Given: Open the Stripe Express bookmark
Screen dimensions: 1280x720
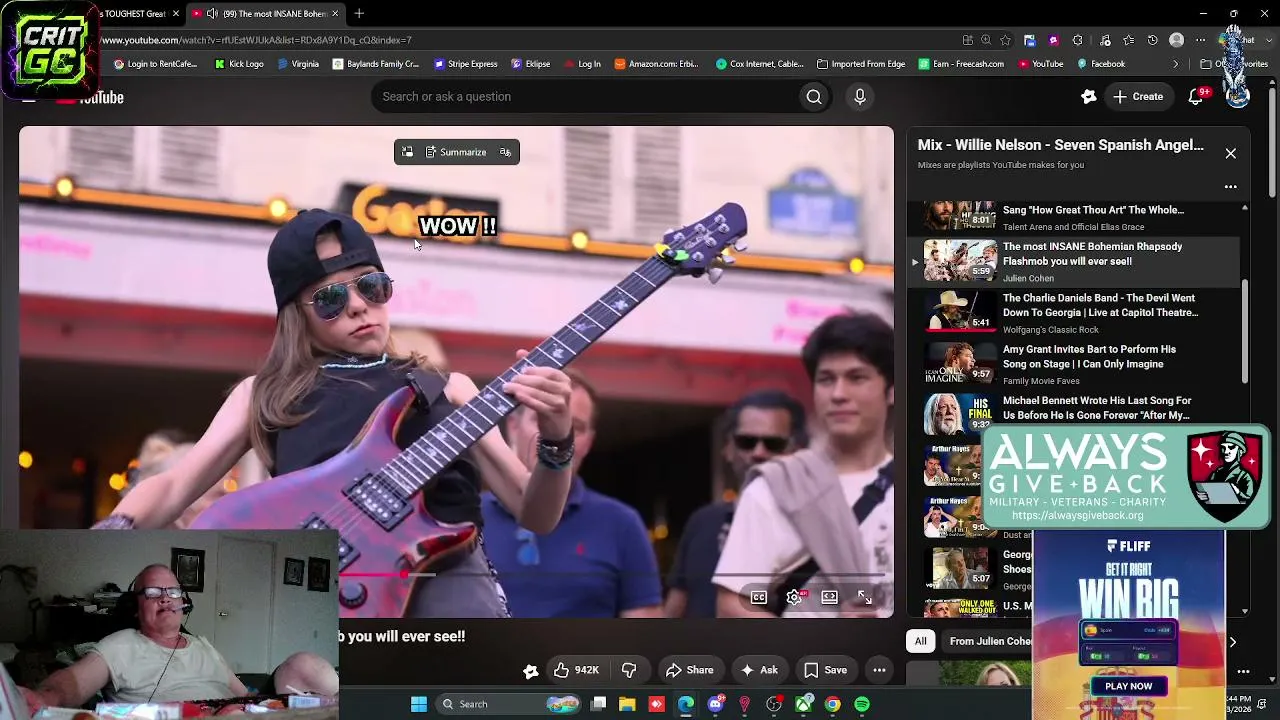Looking at the screenshot, I should [465, 64].
